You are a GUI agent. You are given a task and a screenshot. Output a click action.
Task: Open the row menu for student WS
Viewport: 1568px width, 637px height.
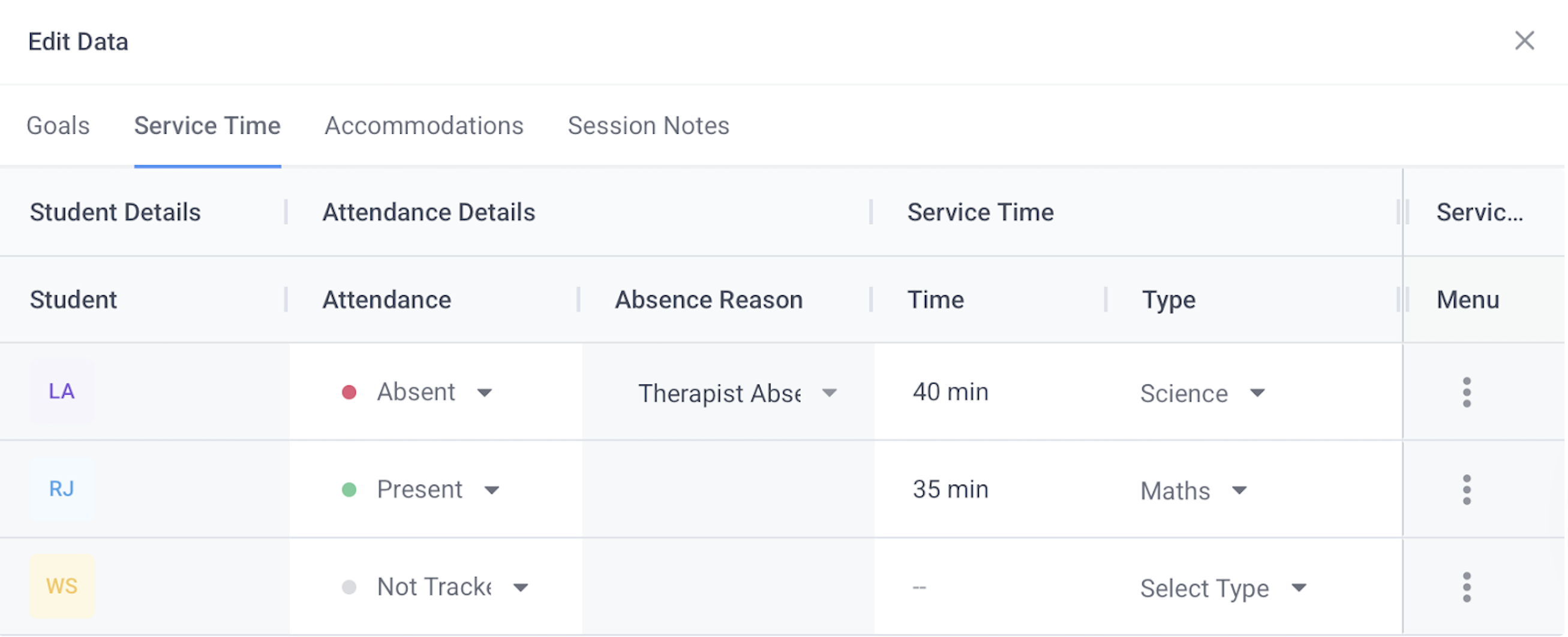1467,587
